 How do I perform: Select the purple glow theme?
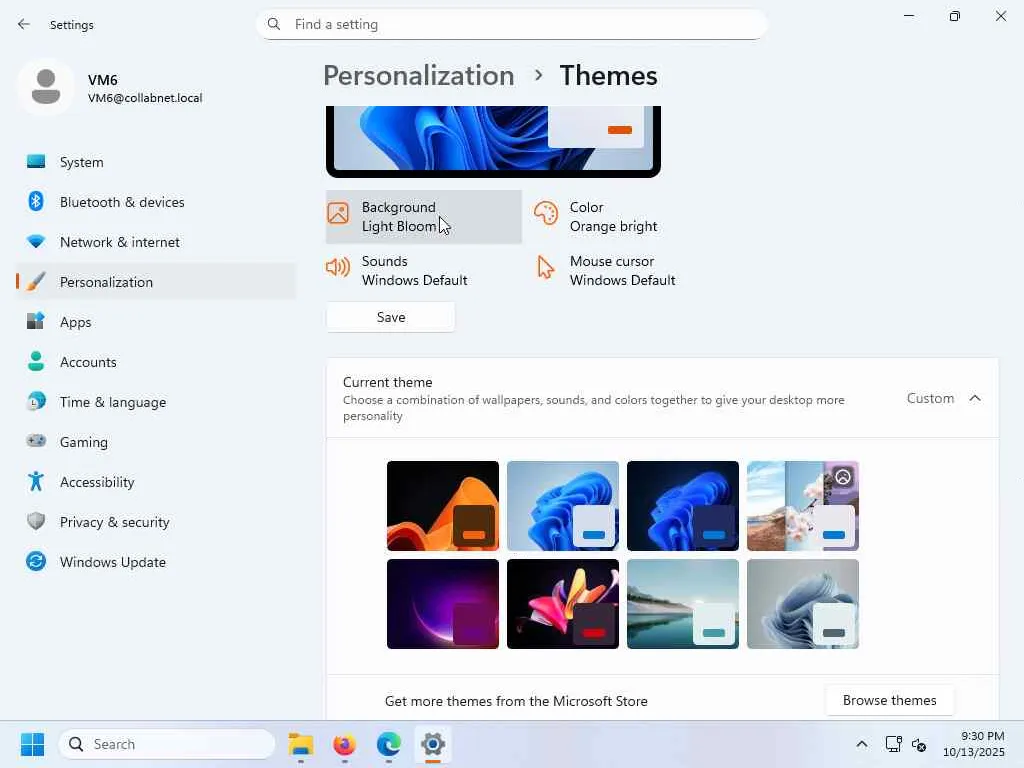click(443, 604)
